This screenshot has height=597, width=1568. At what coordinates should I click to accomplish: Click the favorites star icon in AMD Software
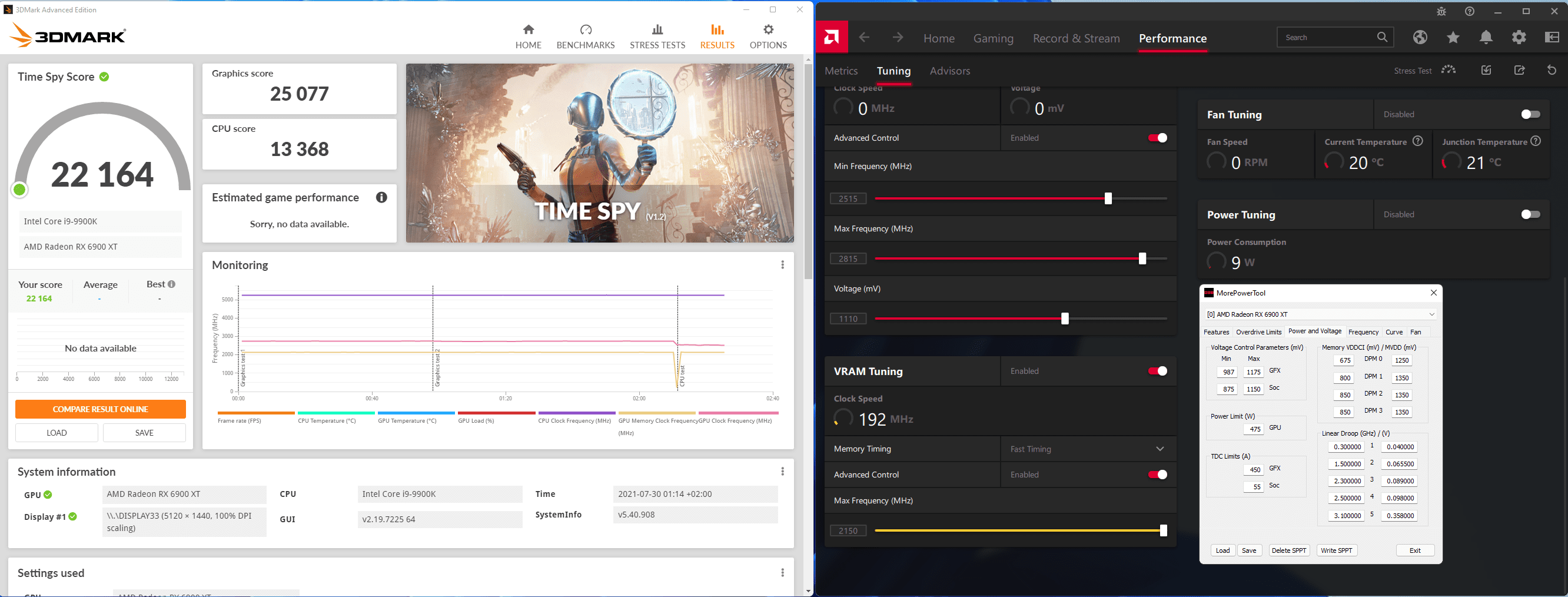click(1453, 38)
